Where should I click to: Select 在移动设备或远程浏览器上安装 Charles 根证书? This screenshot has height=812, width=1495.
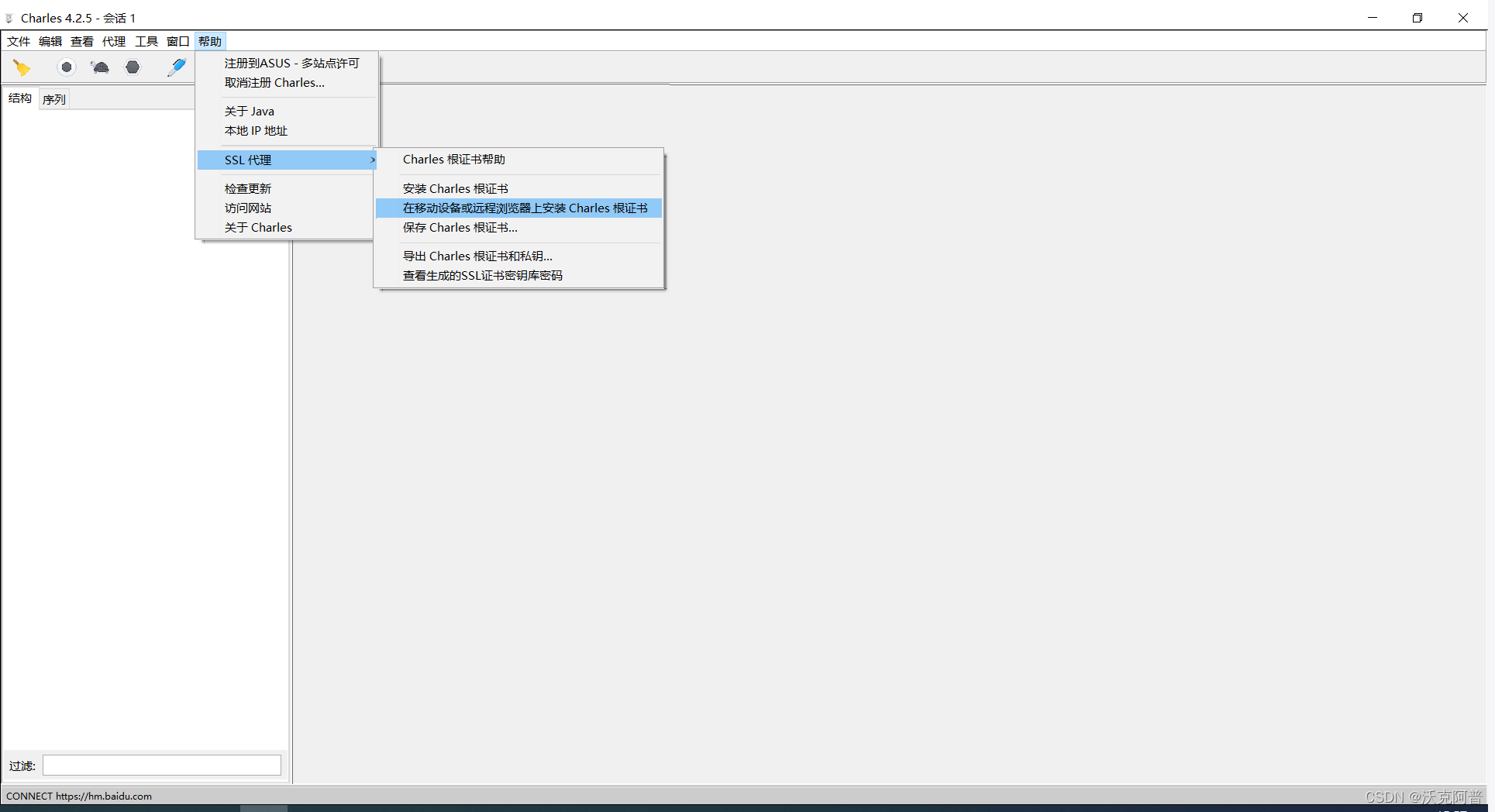(518, 208)
